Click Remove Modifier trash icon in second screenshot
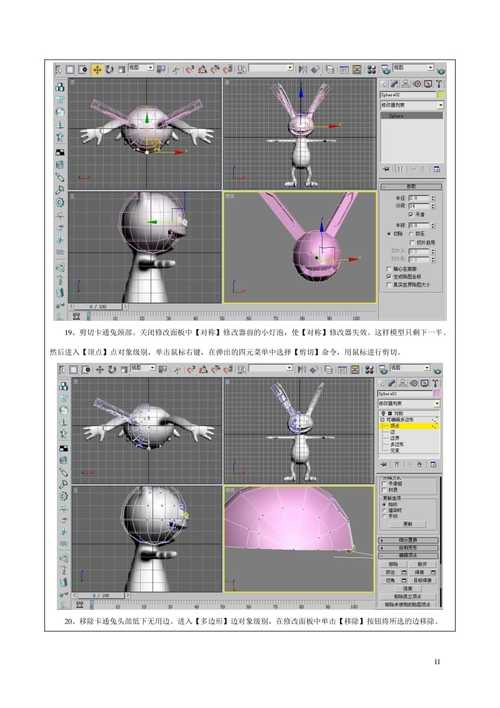This screenshot has height=708, width=500. [x=419, y=465]
